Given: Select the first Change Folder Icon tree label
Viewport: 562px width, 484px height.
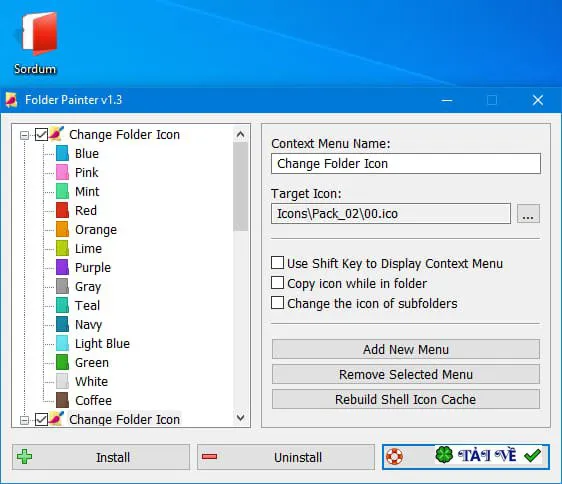Looking at the screenshot, I should point(124,134).
